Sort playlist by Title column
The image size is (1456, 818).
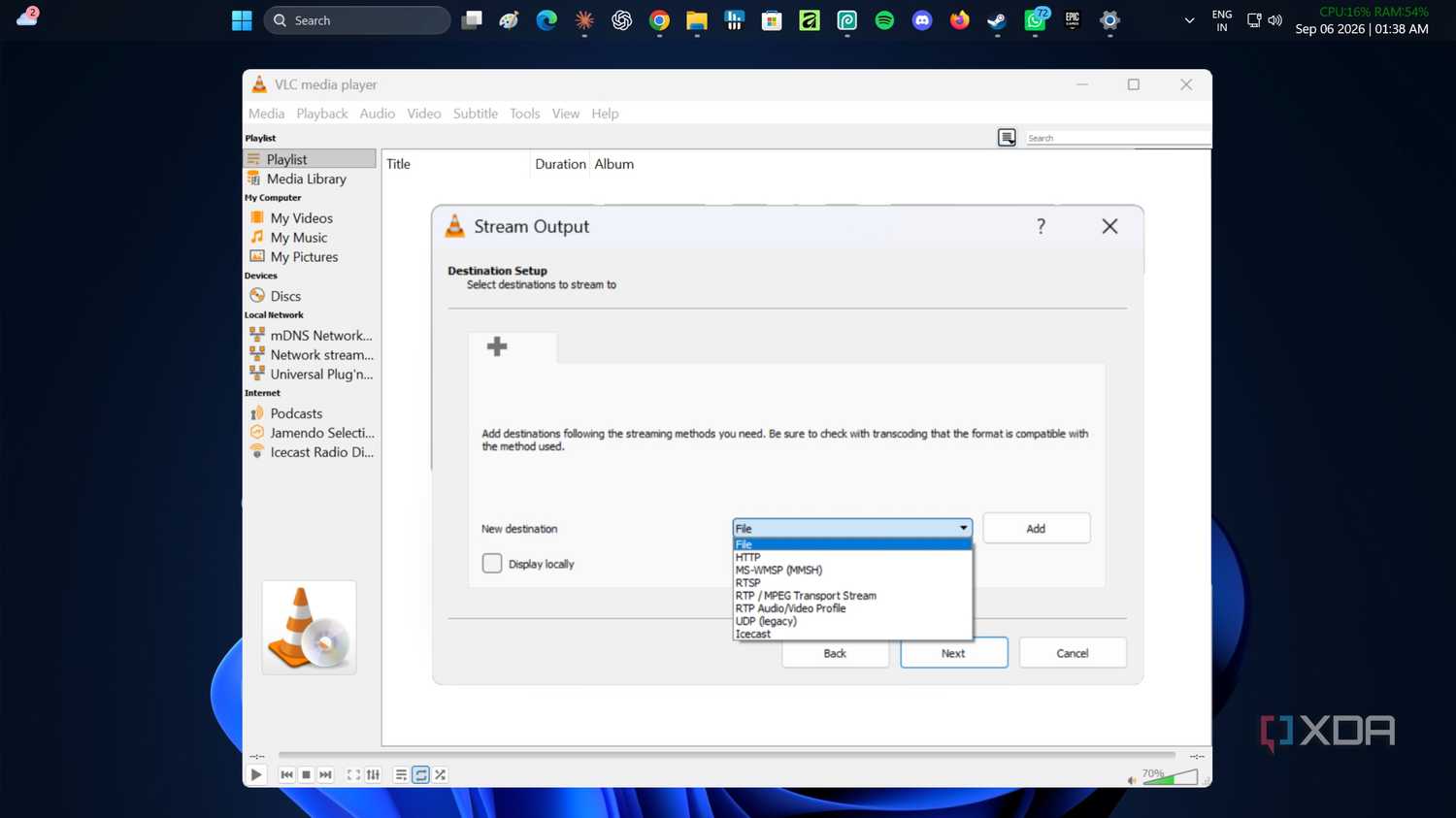click(456, 164)
